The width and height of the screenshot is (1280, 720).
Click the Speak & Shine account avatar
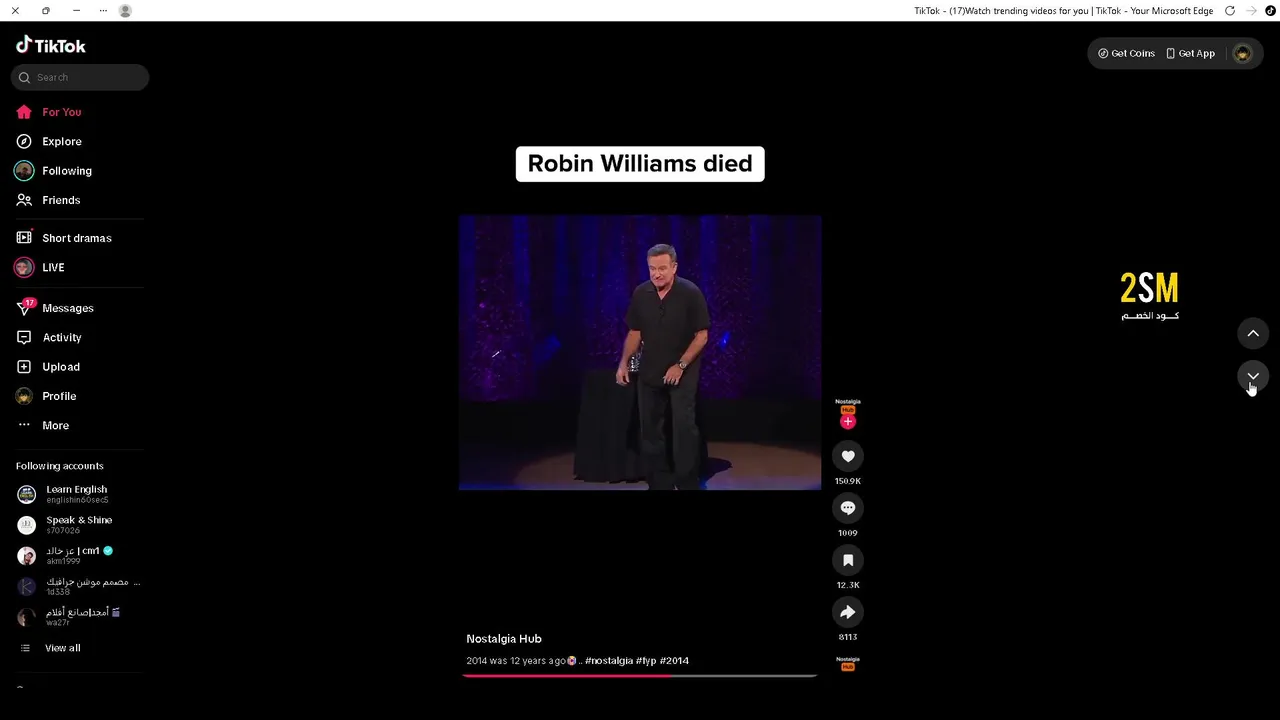click(x=27, y=525)
